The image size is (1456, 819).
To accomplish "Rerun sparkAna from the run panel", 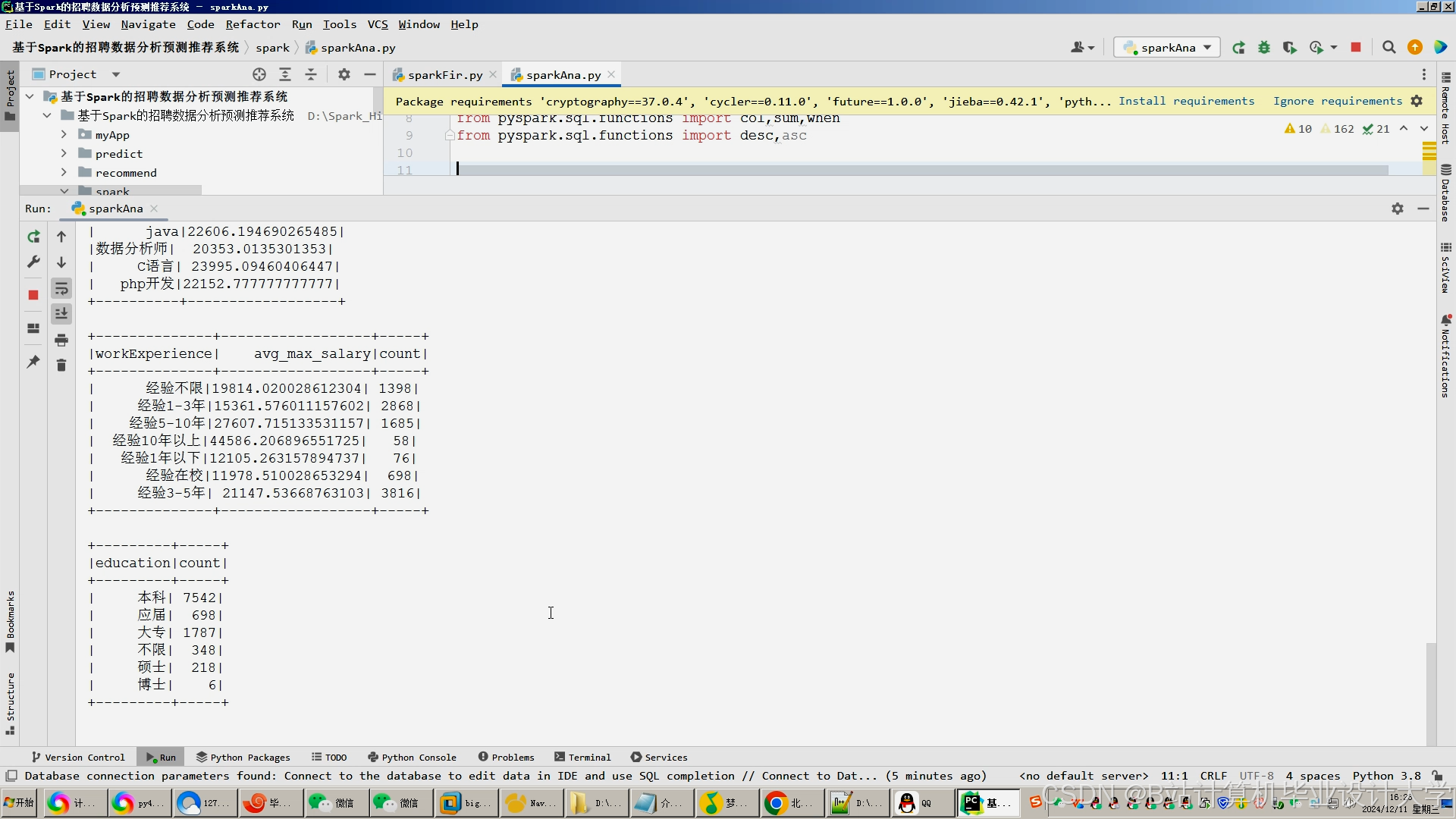I will 33,237.
